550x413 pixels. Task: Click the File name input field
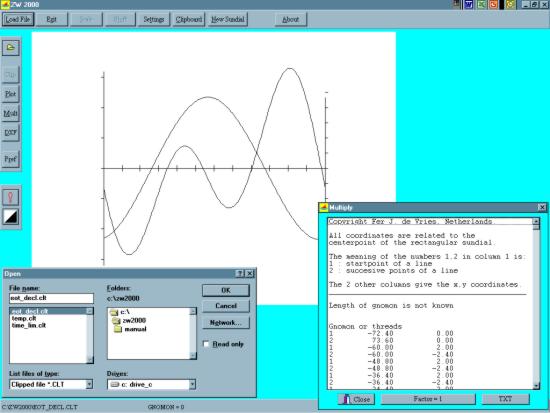tap(52, 298)
